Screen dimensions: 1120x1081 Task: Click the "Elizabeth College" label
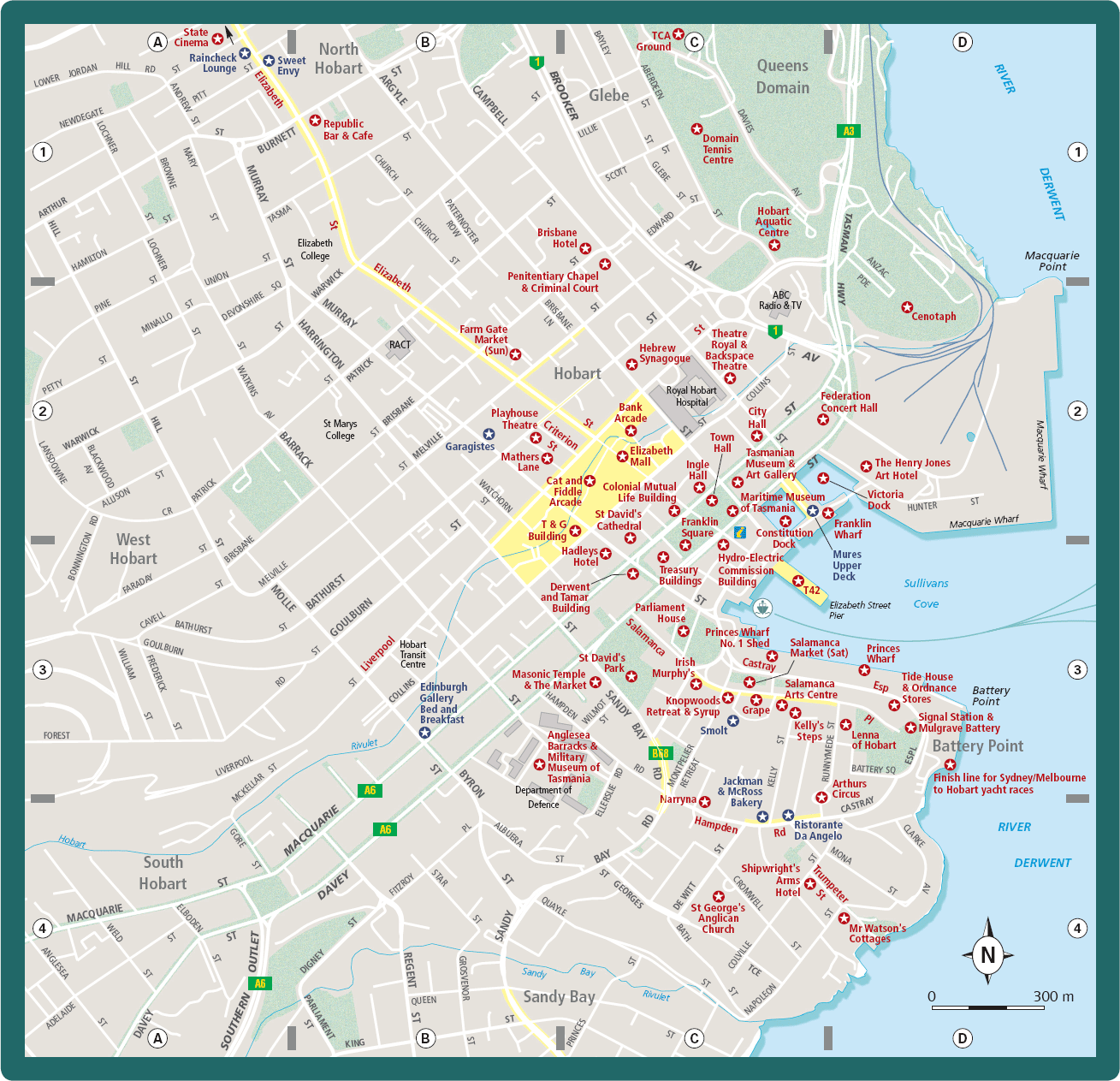pyautogui.click(x=315, y=250)
